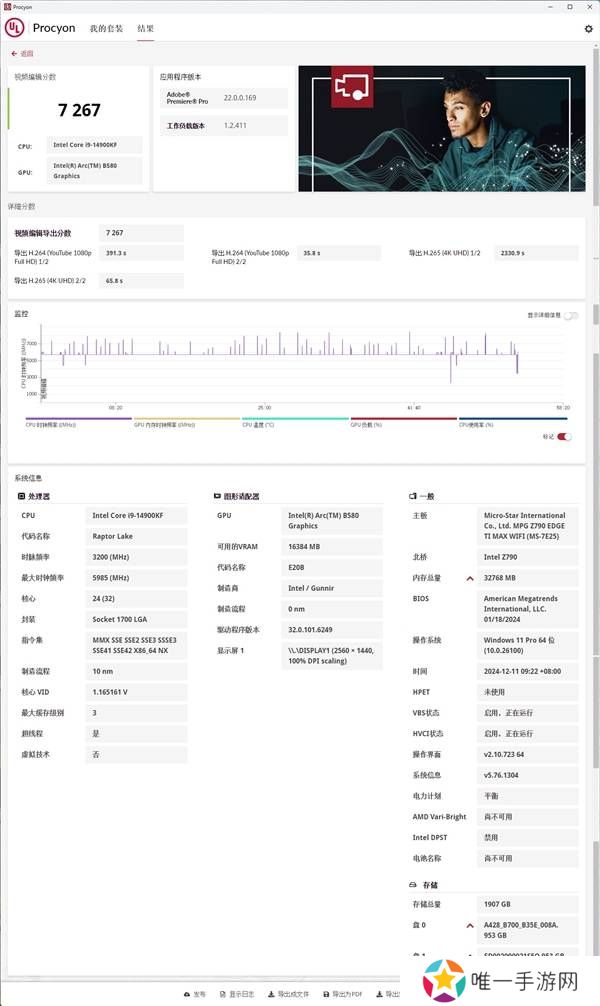Click H.265 2/2 export time 65.8 s
The height and width of the screenshot is (1006, 600).
pyautogui.click(x=141, y=281)
